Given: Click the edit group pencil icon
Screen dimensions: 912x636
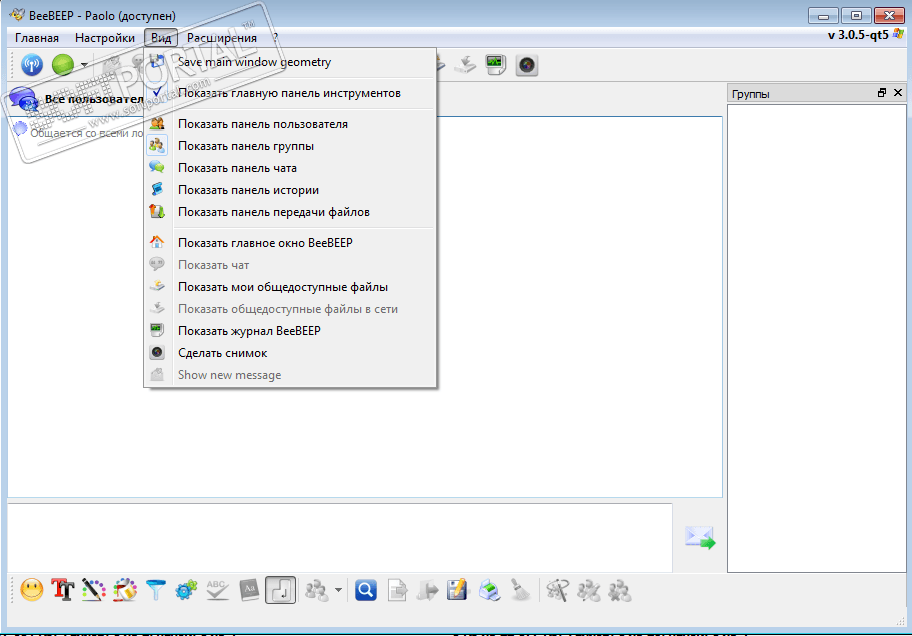Looking at the screenshot, I should point(589,590).
